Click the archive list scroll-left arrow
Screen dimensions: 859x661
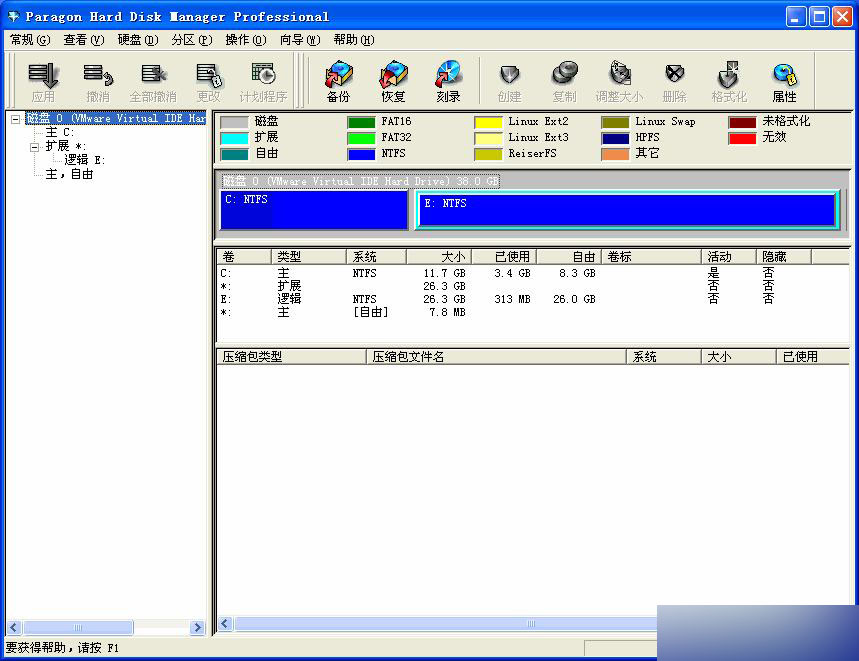pos(225,624)
